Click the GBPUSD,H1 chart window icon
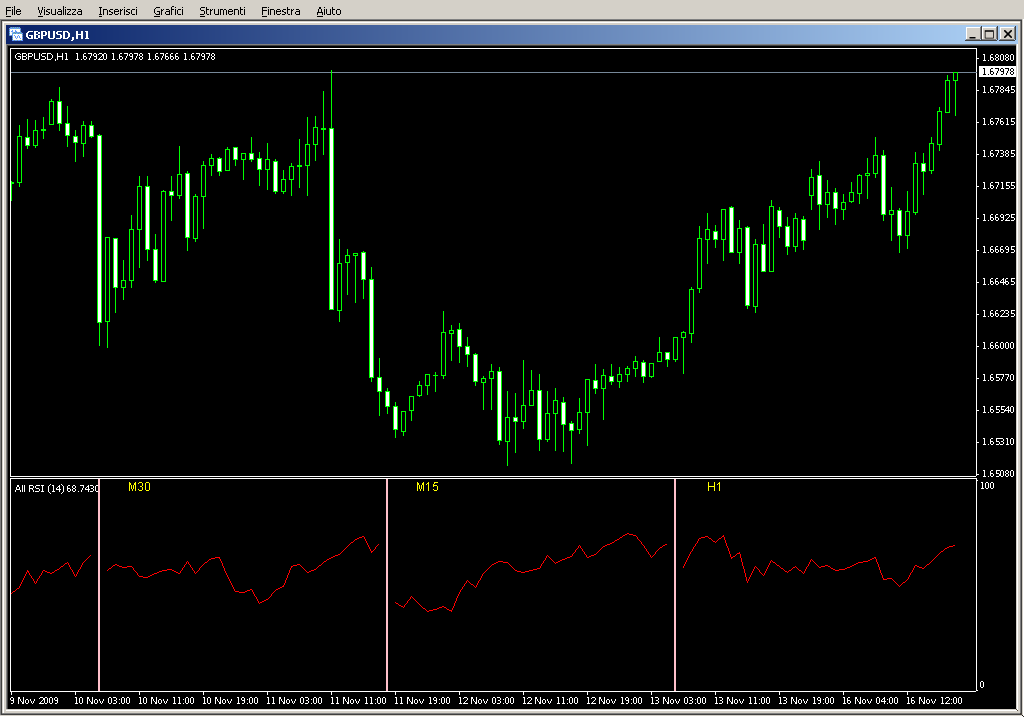The height and width of the screenshot is (717, 1024). coord(16,35)
